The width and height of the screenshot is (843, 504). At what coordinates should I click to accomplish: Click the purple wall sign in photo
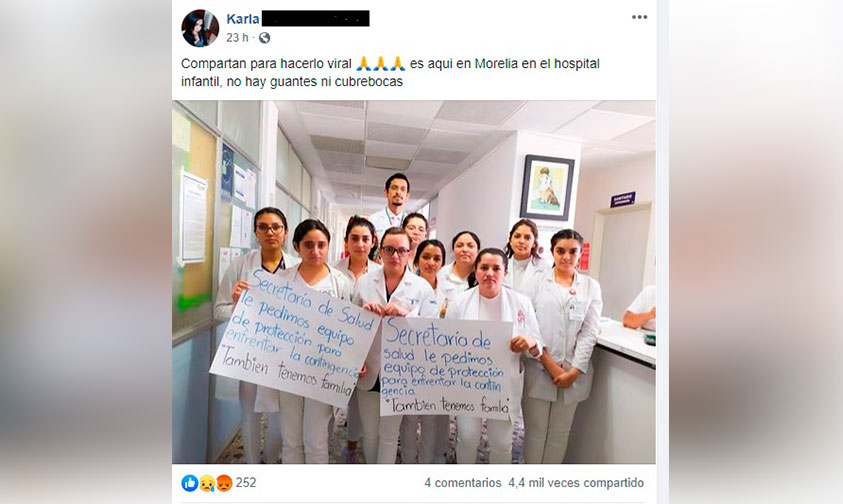click(623, 199)
